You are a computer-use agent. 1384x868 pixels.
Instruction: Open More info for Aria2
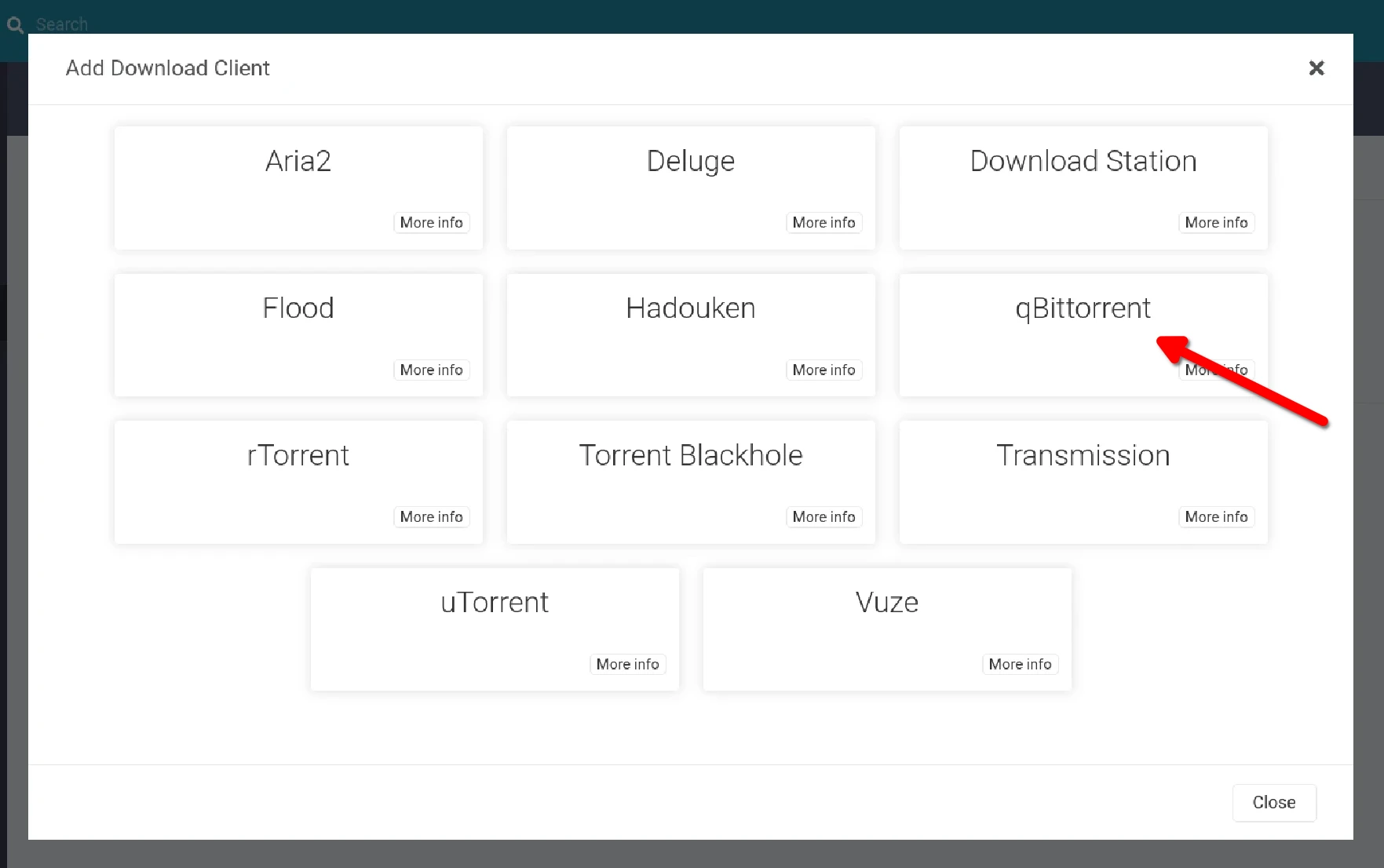coord(431,223)
